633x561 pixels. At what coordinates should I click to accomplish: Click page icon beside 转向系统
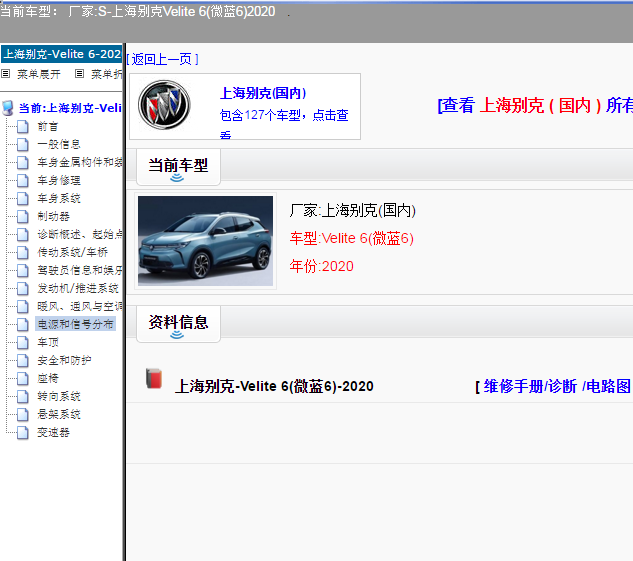pos(23,396)
